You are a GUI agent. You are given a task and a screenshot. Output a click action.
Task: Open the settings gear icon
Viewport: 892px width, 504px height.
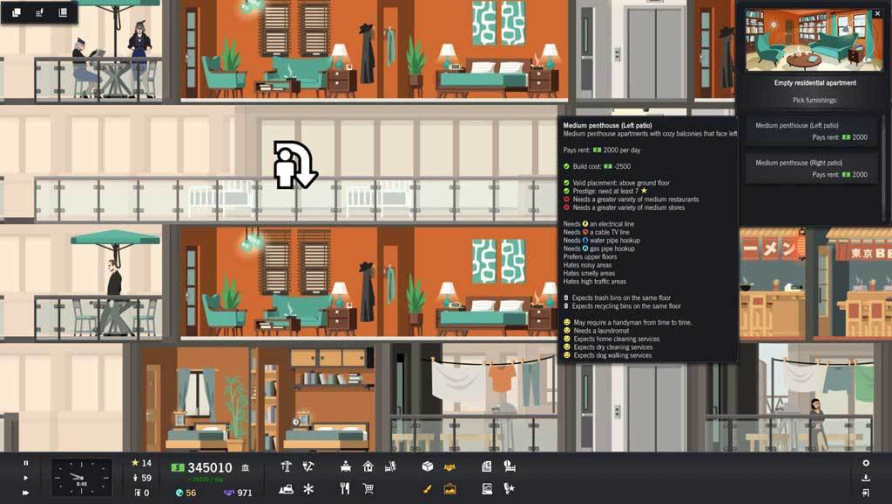[x=866, y=463]
